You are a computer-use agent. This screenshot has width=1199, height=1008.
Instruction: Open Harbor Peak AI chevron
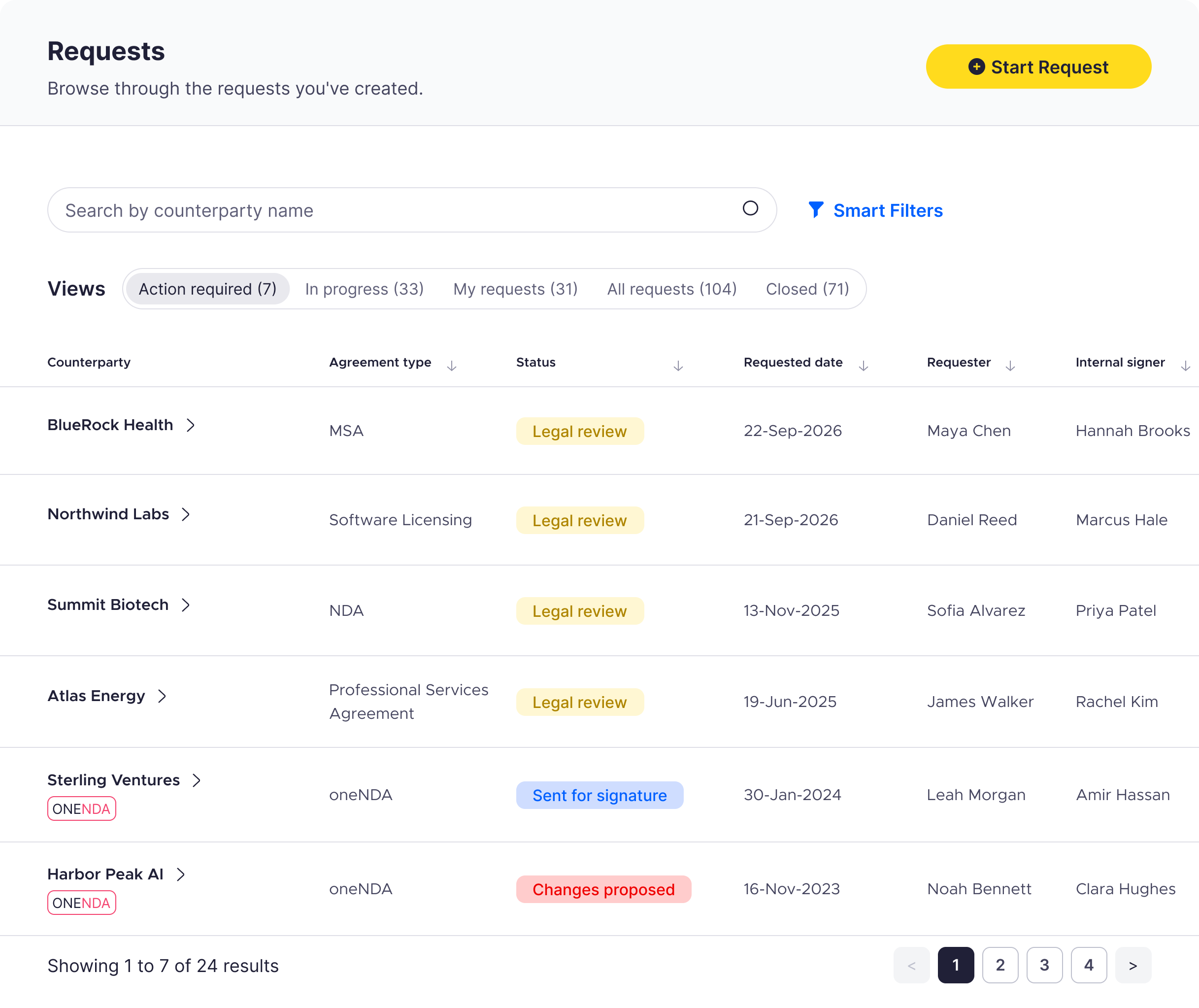[180, 874]
